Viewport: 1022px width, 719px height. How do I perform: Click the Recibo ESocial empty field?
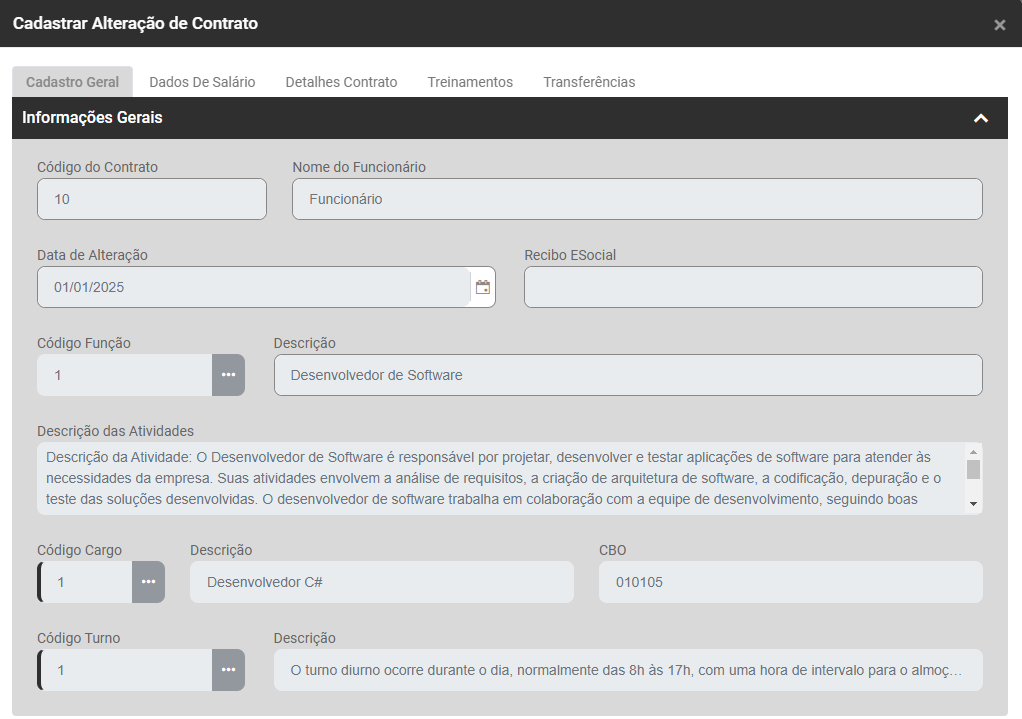tap(753, 287)
